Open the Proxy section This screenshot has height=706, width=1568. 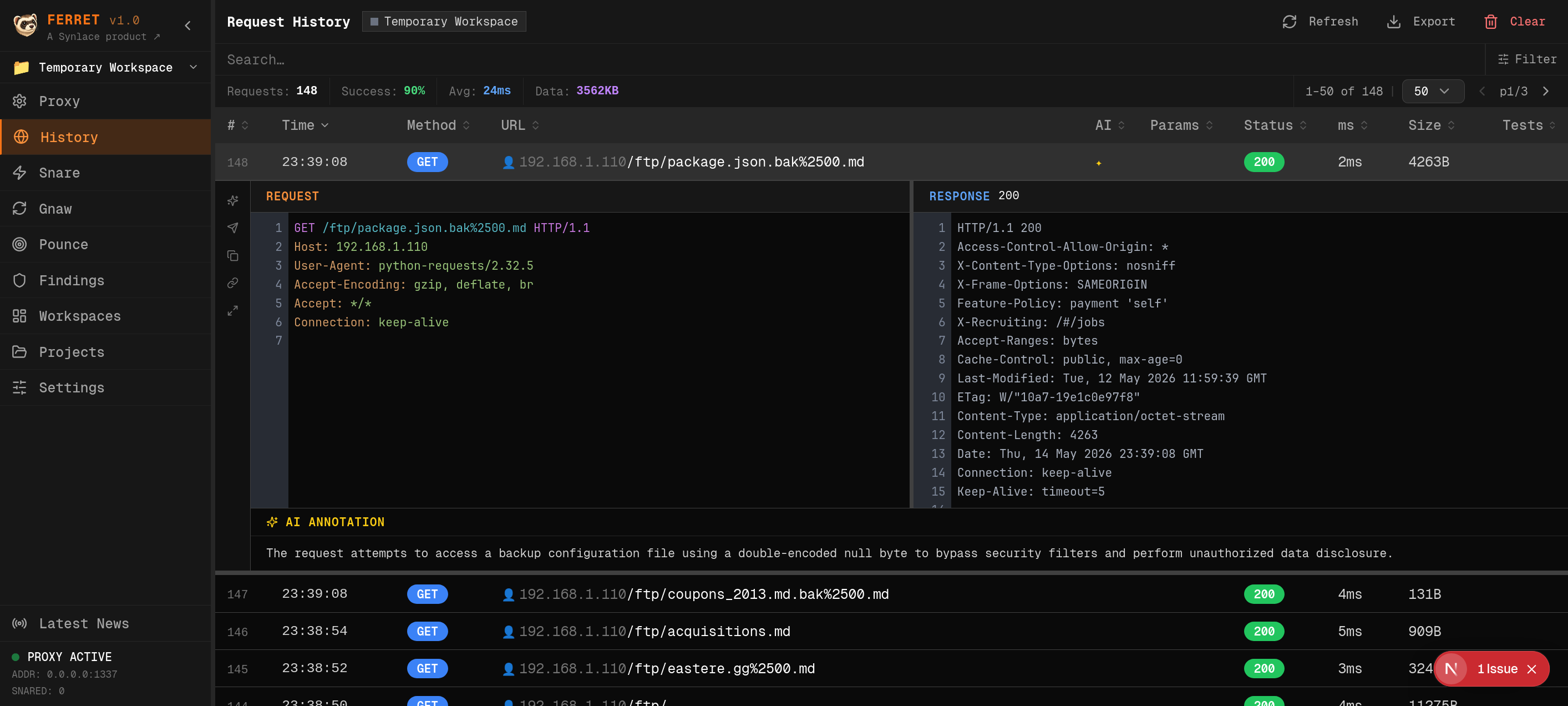coord(105,101)
